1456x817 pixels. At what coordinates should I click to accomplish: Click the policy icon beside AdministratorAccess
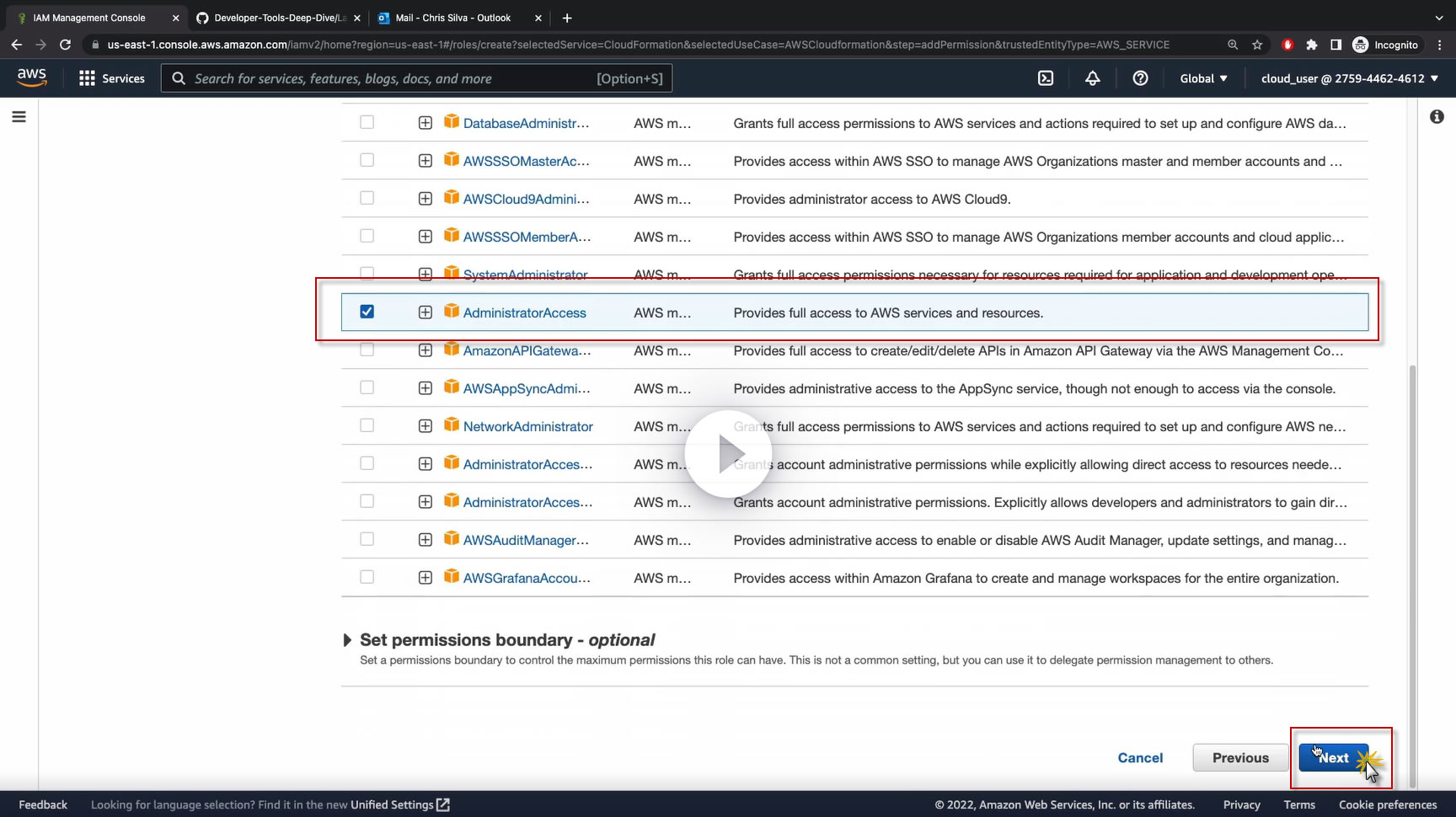[x=452, y=312]
